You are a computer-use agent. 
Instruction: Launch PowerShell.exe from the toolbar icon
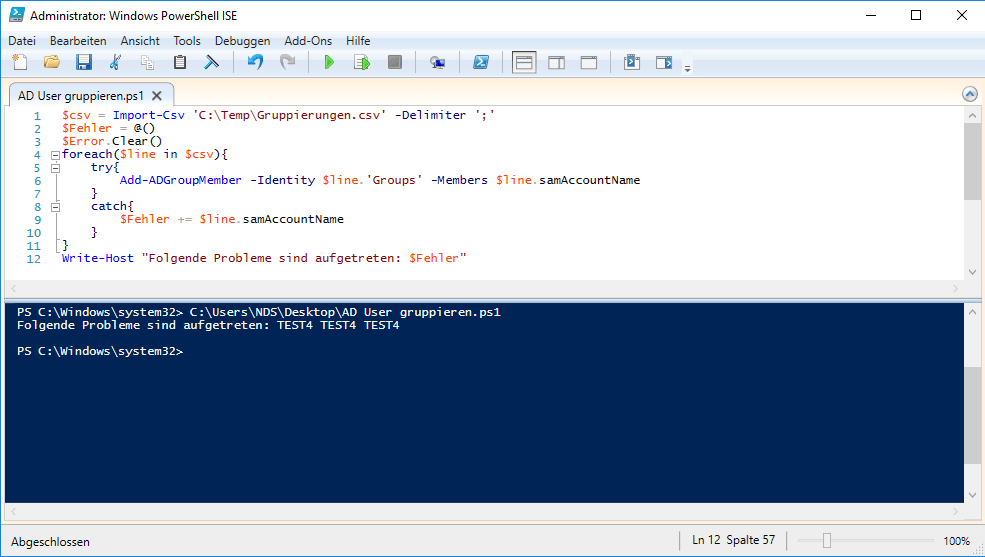481,63
